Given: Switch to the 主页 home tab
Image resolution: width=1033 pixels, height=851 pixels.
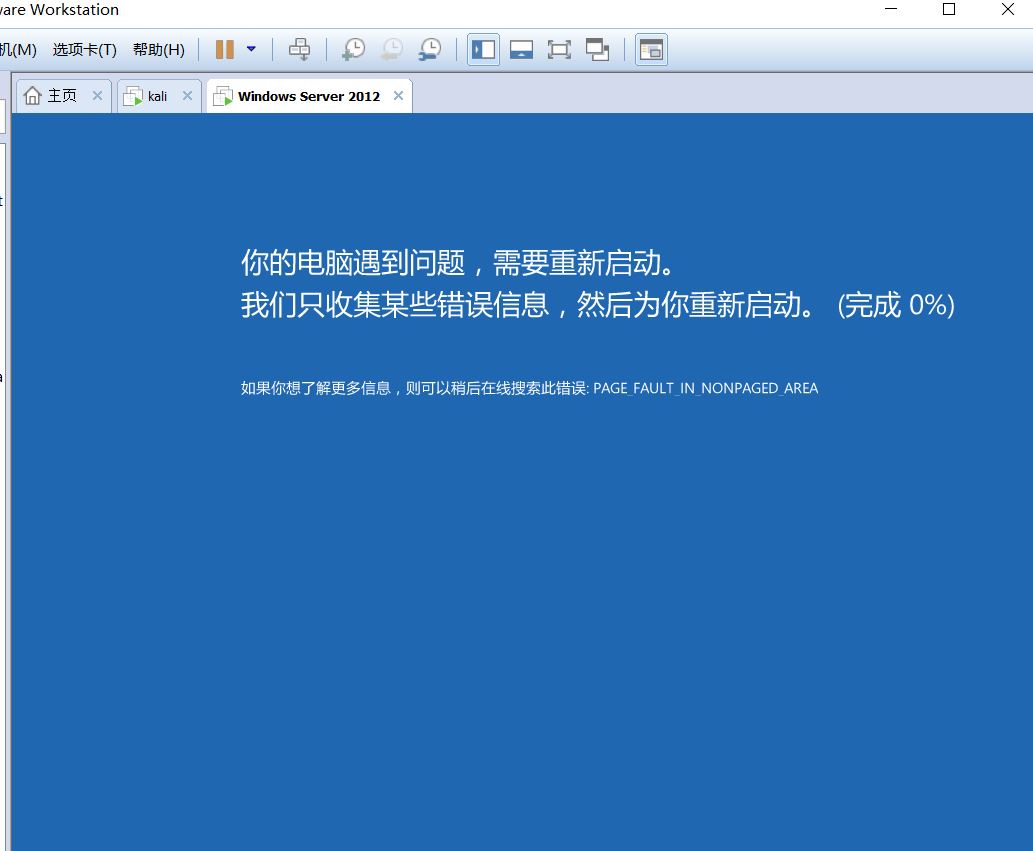Looking at the screenshot, I should (x=62, y=96).
